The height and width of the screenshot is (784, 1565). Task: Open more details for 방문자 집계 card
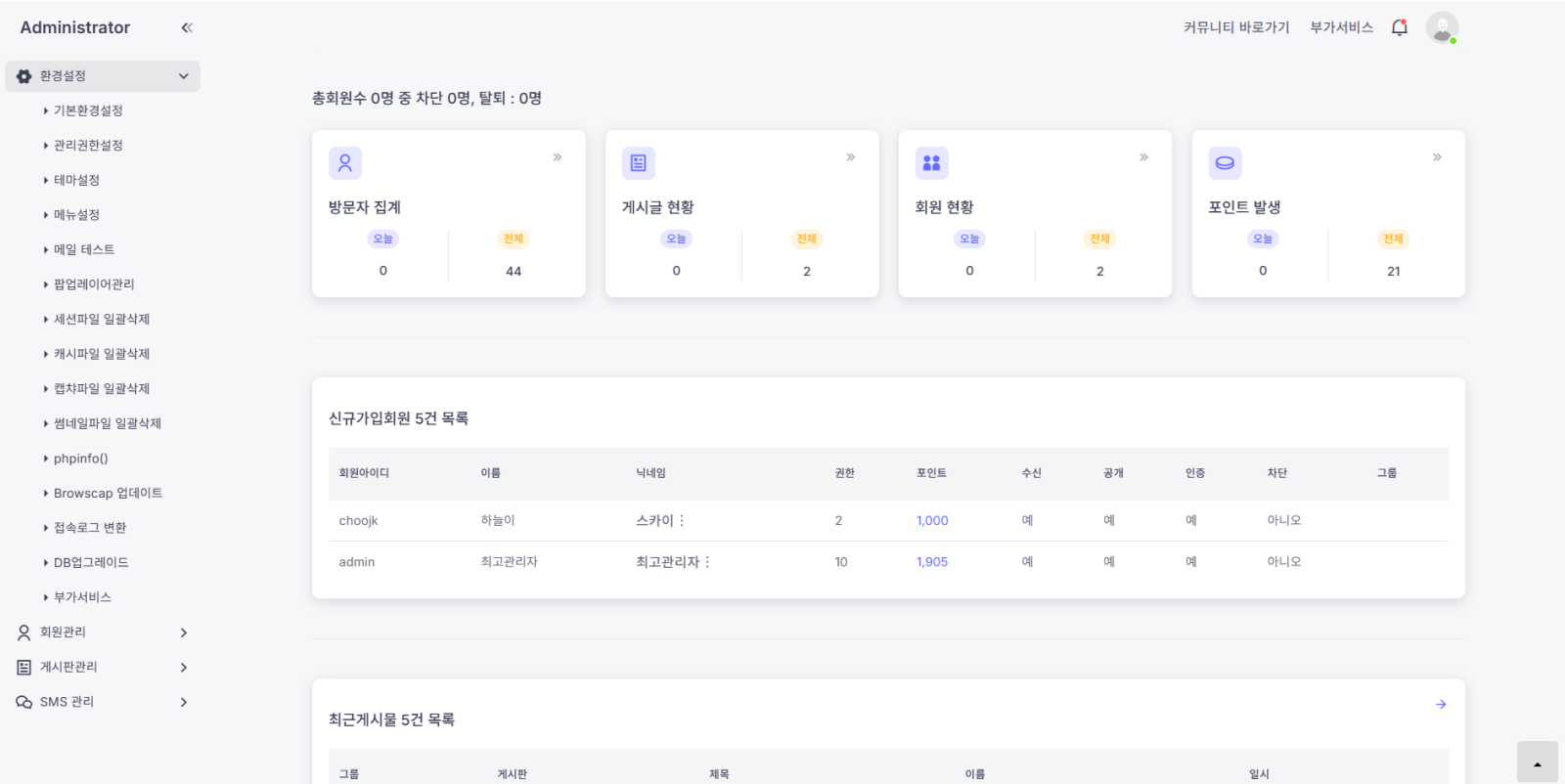click(558, 157)
